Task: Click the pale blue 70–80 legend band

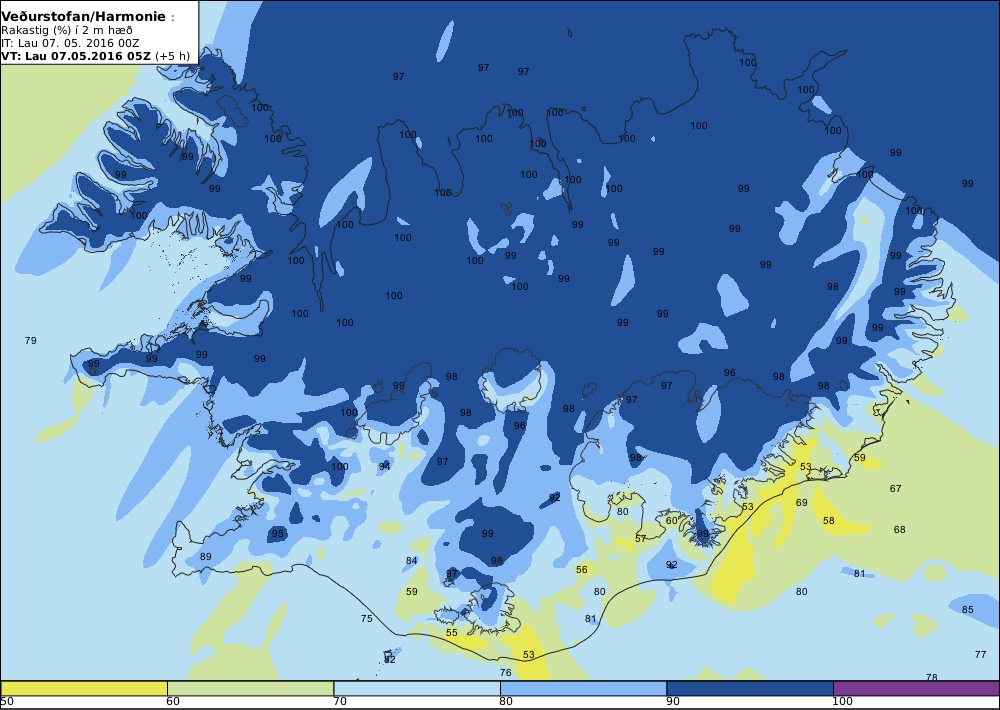Action: tap(416, 688)
